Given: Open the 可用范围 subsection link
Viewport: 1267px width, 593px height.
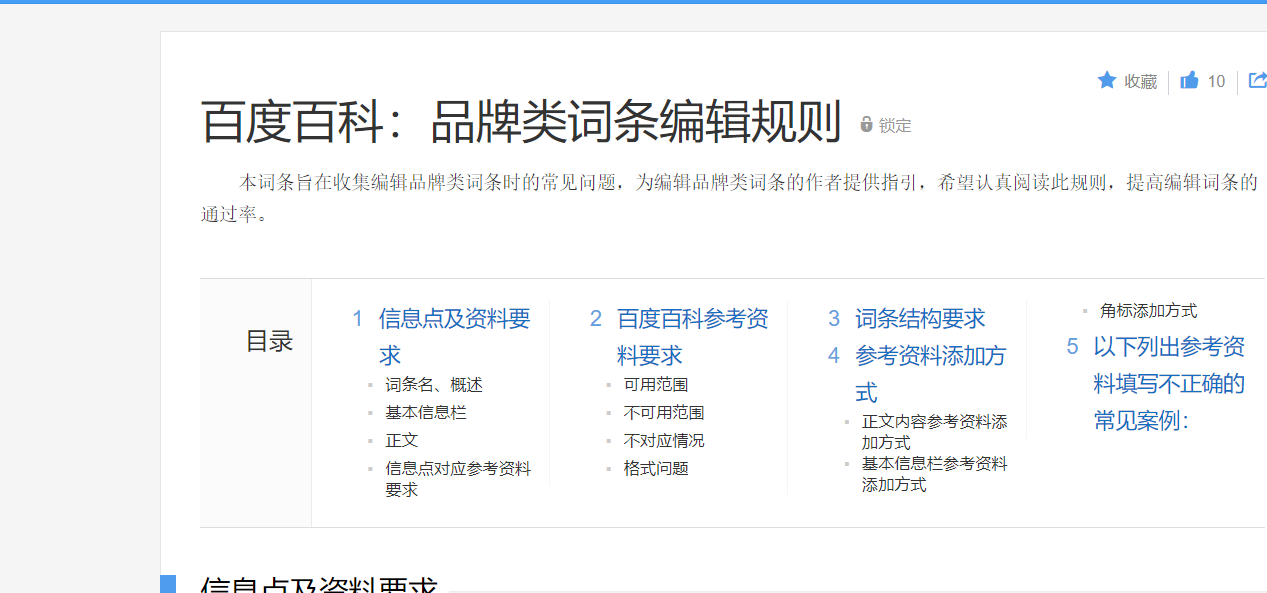Looking at the screenshot, I should 655,383.
